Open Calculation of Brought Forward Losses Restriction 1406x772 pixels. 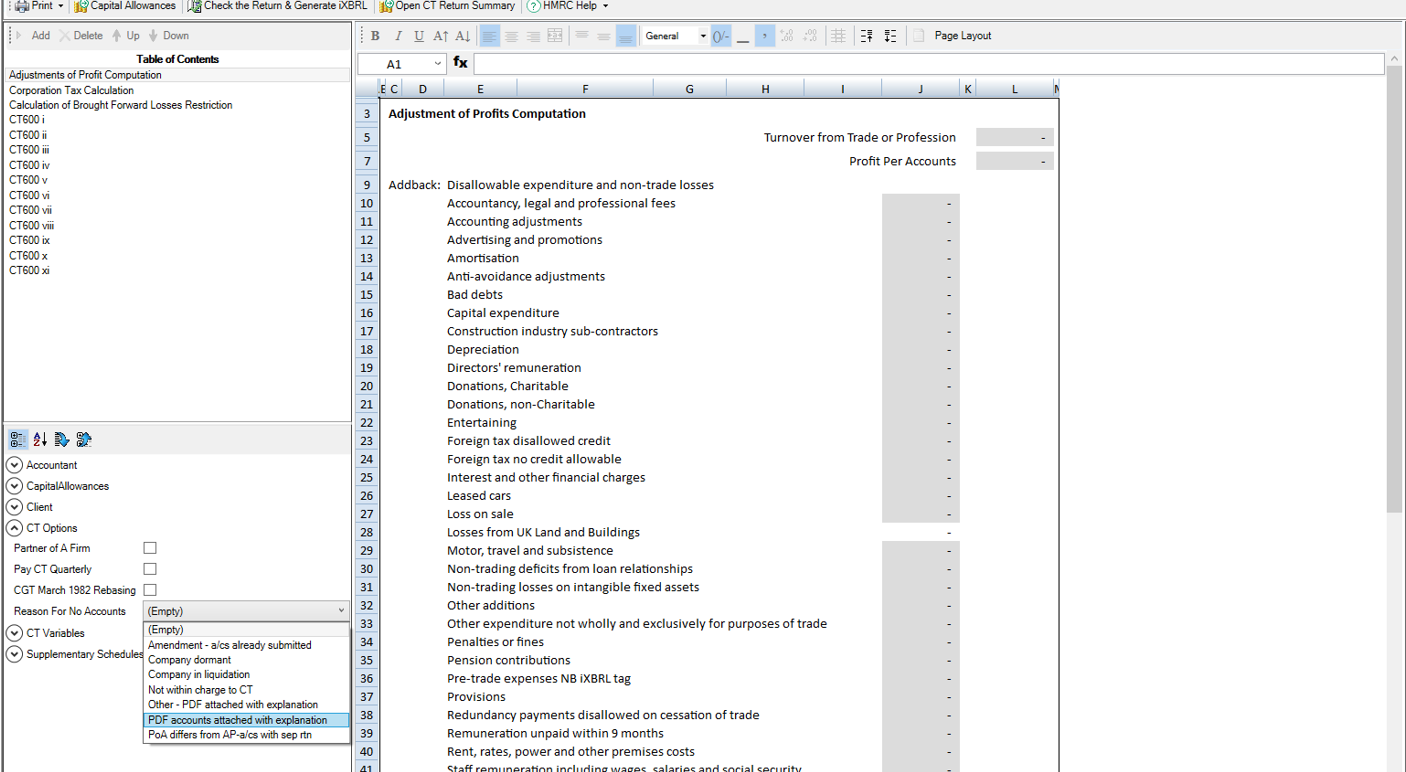point(121,105)
